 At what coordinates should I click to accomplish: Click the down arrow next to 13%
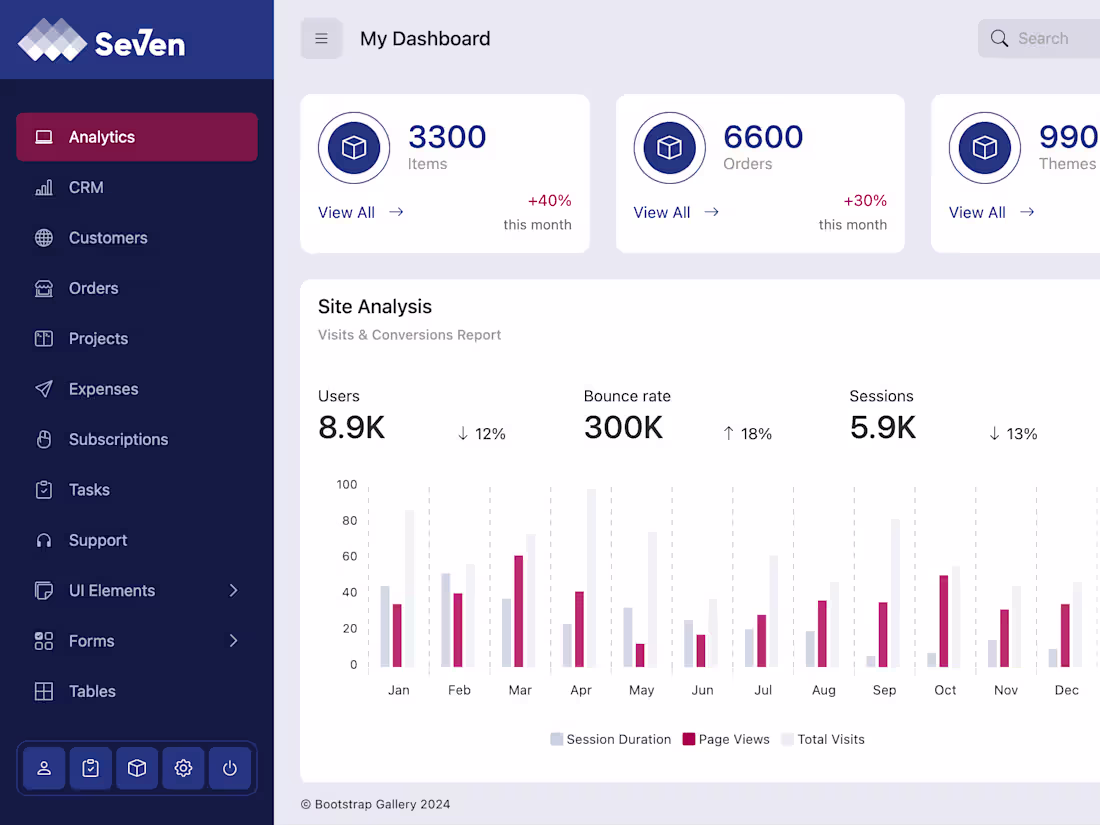click(994, 434)
